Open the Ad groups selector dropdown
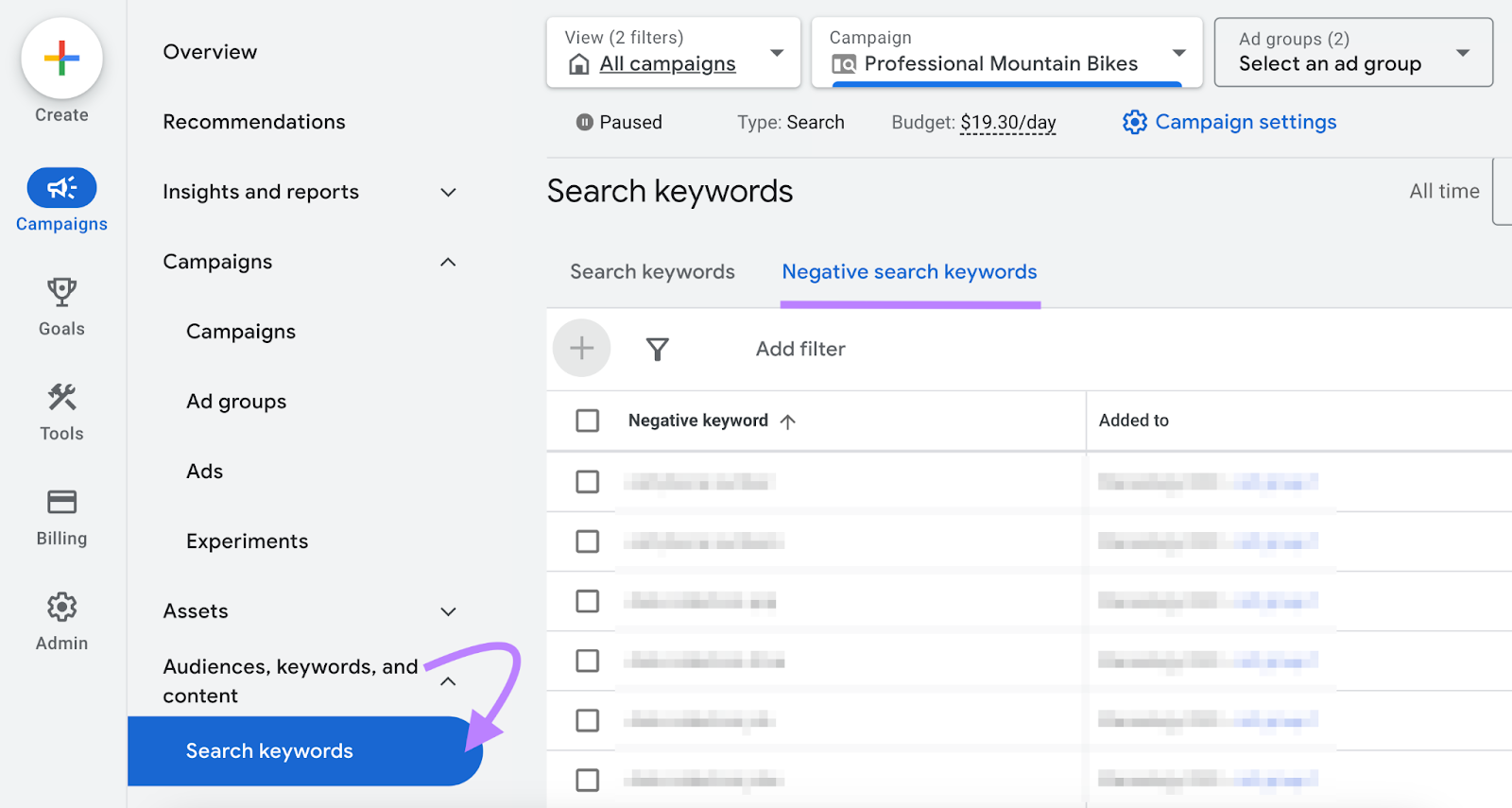 tap(1352, 53)
